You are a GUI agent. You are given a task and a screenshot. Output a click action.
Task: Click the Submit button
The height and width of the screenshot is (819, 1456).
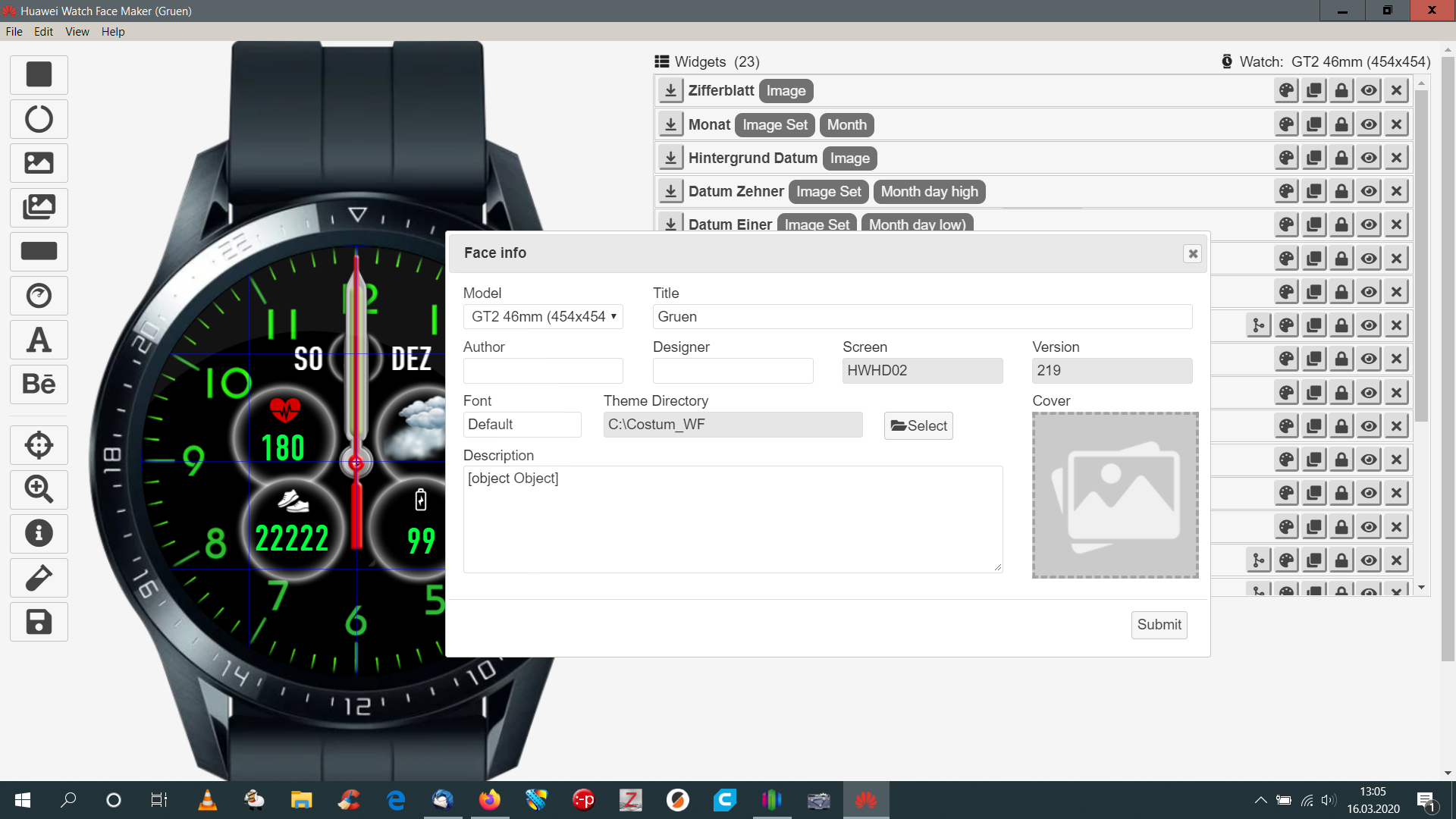click(x=1159, y=625)
